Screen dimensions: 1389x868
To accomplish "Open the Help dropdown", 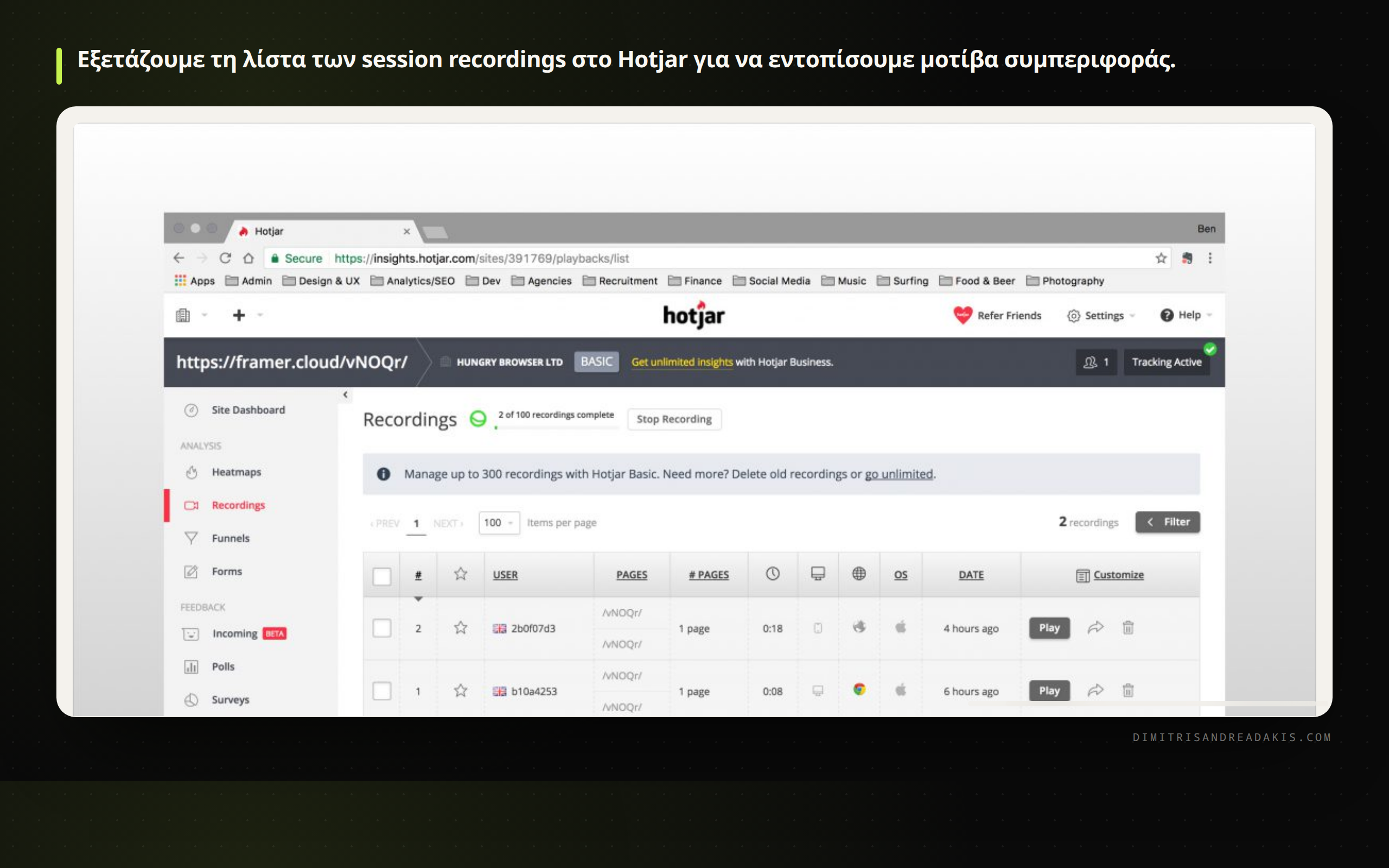I will point(1186,315).
